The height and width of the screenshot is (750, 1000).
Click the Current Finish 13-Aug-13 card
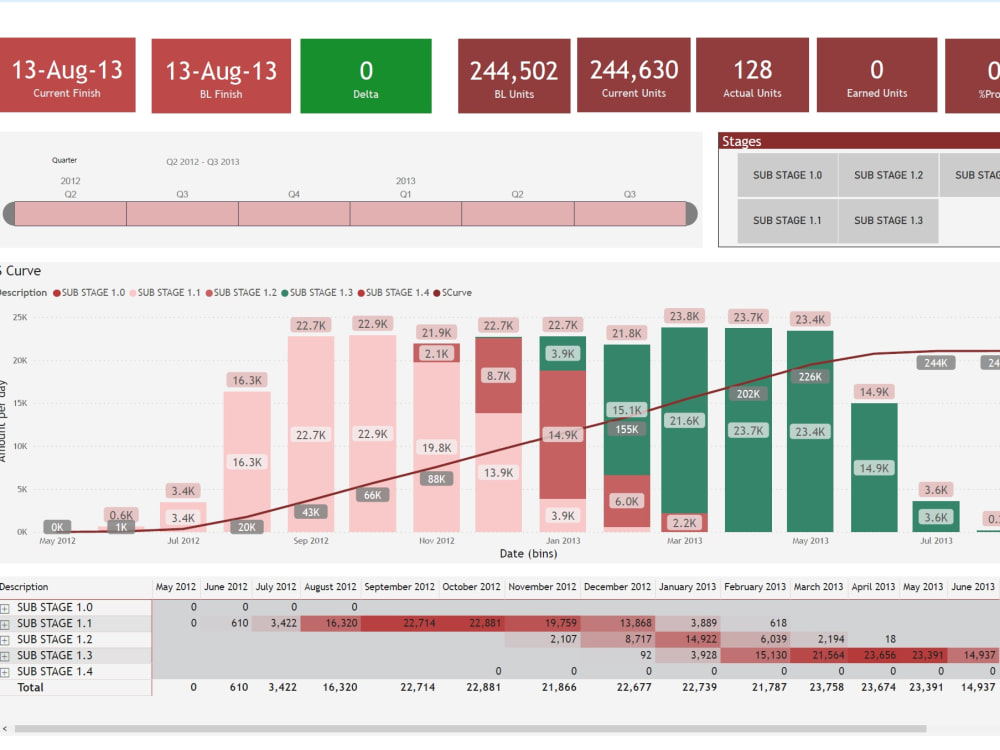pyautogui.click(x=67, y=75)
